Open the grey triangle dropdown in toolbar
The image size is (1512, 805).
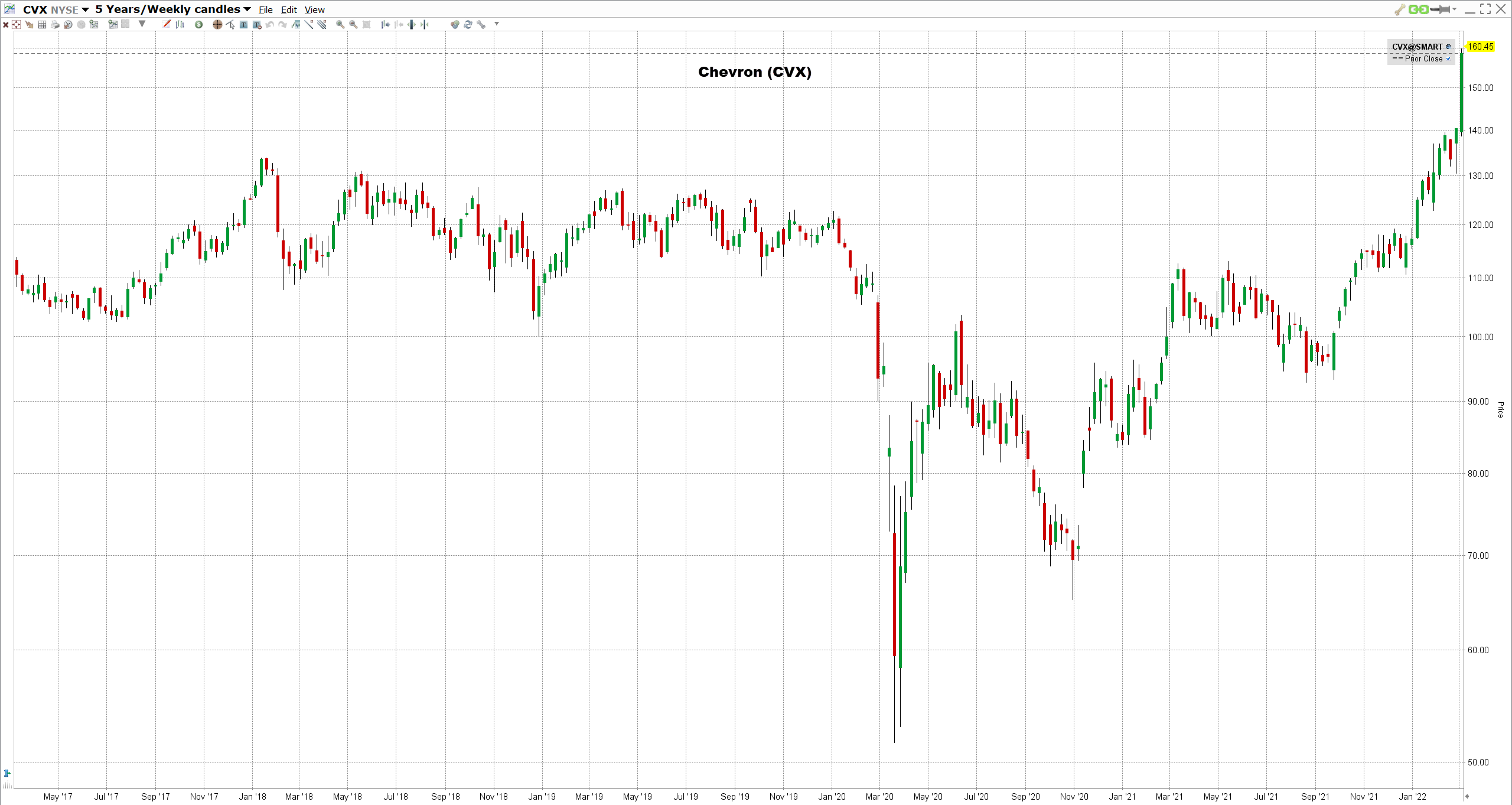click(x=142, y=24)
